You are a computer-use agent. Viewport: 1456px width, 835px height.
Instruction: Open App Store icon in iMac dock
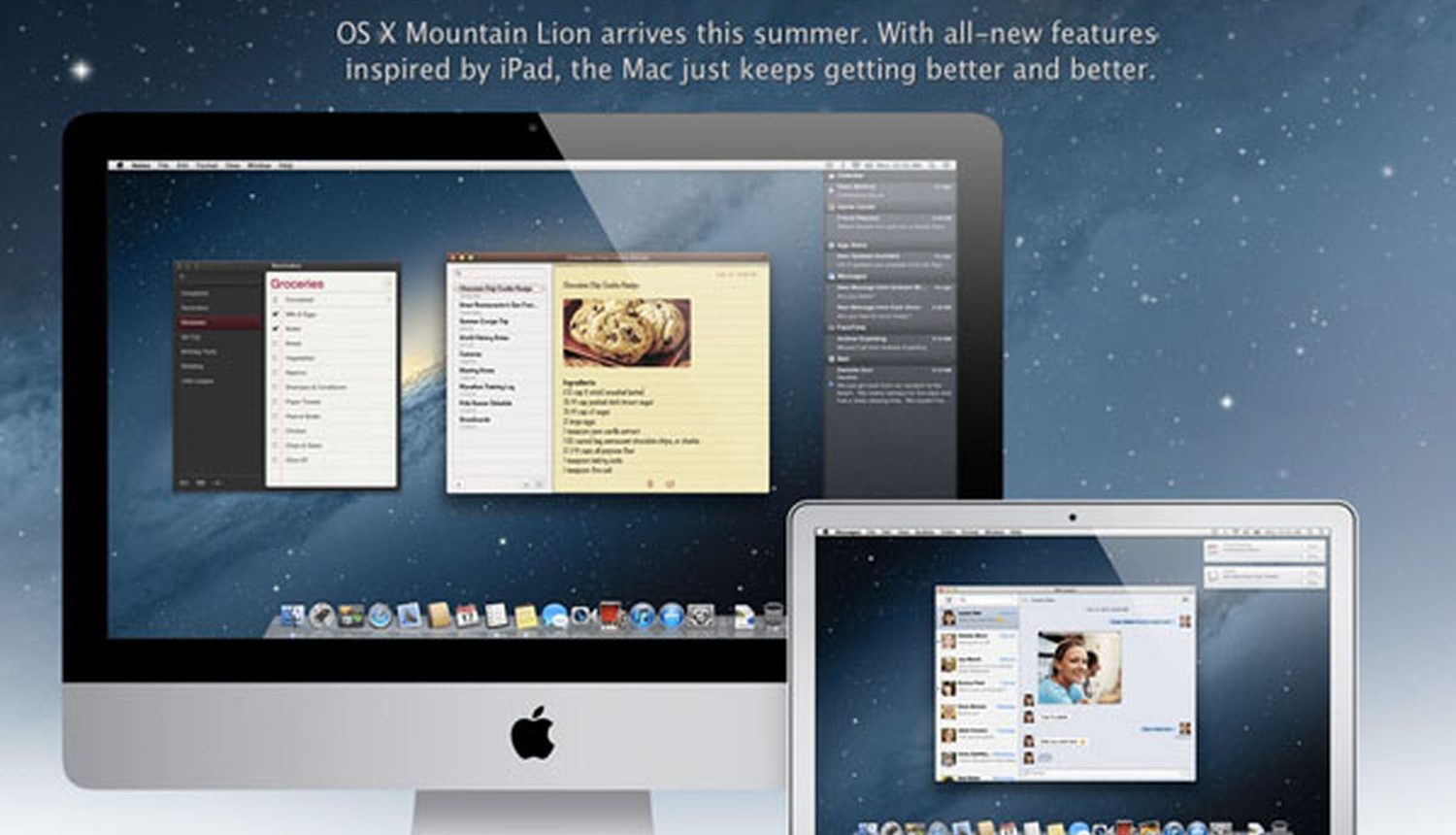(672, 616)
